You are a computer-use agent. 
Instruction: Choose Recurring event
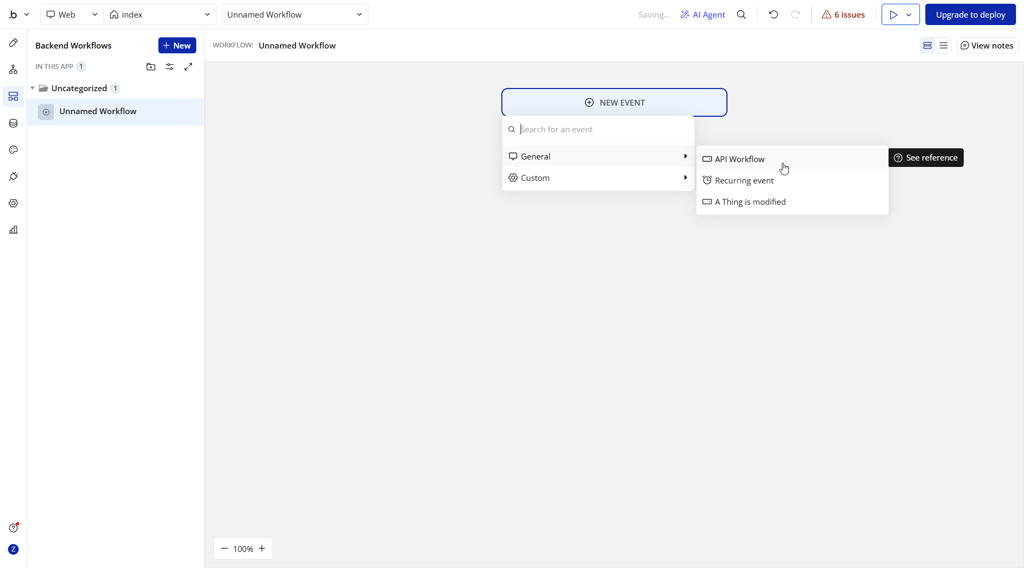pyautogui.click(x=792, y=180)
